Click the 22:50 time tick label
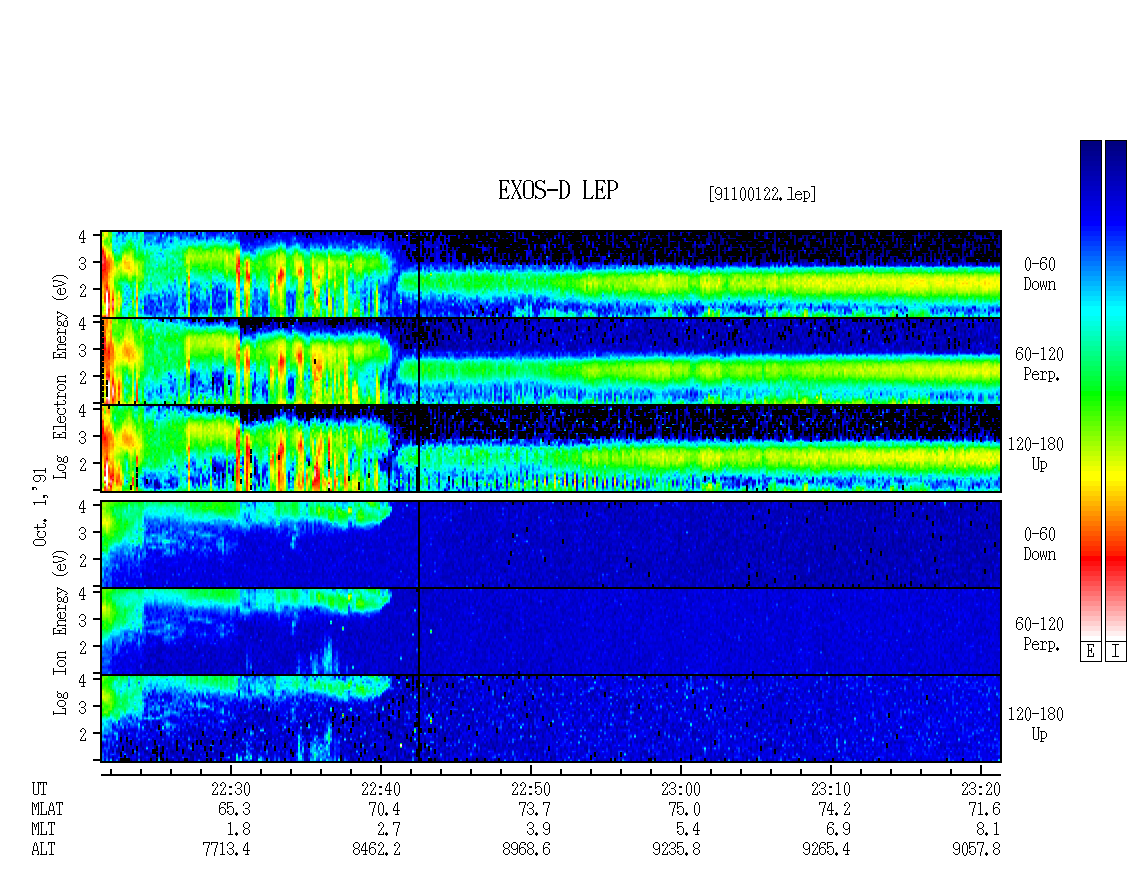The height and width of the screenshot is (875, 1130). tap(530, 789)
